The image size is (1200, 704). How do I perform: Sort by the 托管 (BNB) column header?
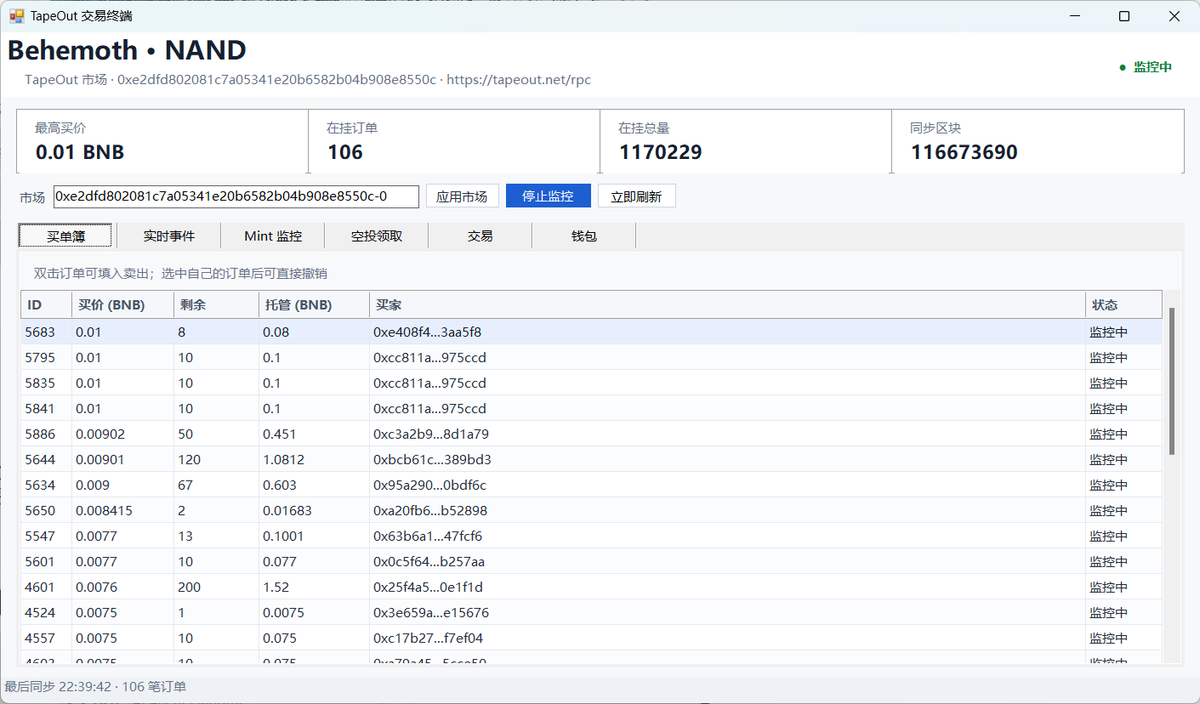[x=315, y=305]
